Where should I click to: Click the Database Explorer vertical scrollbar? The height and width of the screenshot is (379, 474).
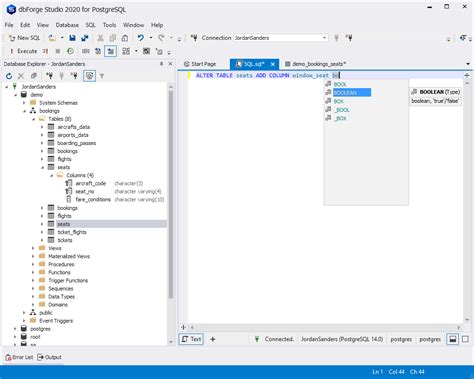point(171,193)
